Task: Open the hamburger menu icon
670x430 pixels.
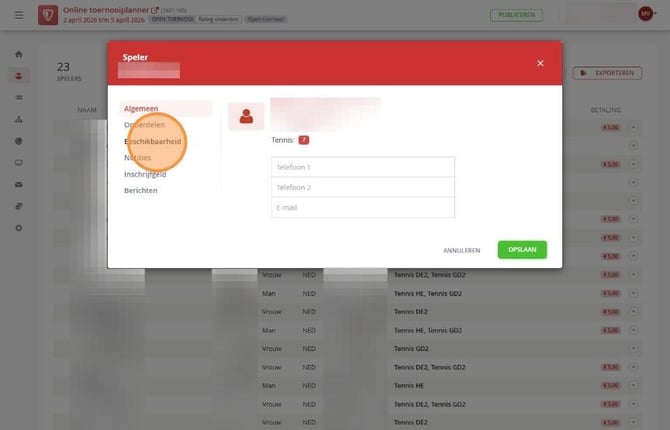Action: pos(19,15)
